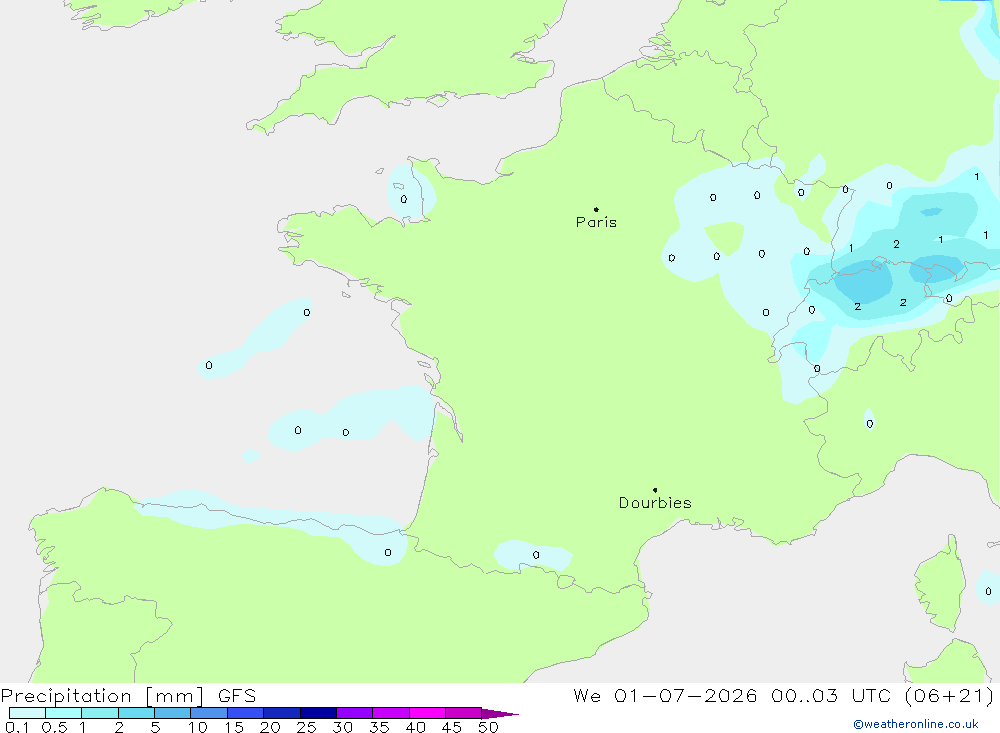Click the 0.5–1 mm legend color swatch

coord(64,713)
